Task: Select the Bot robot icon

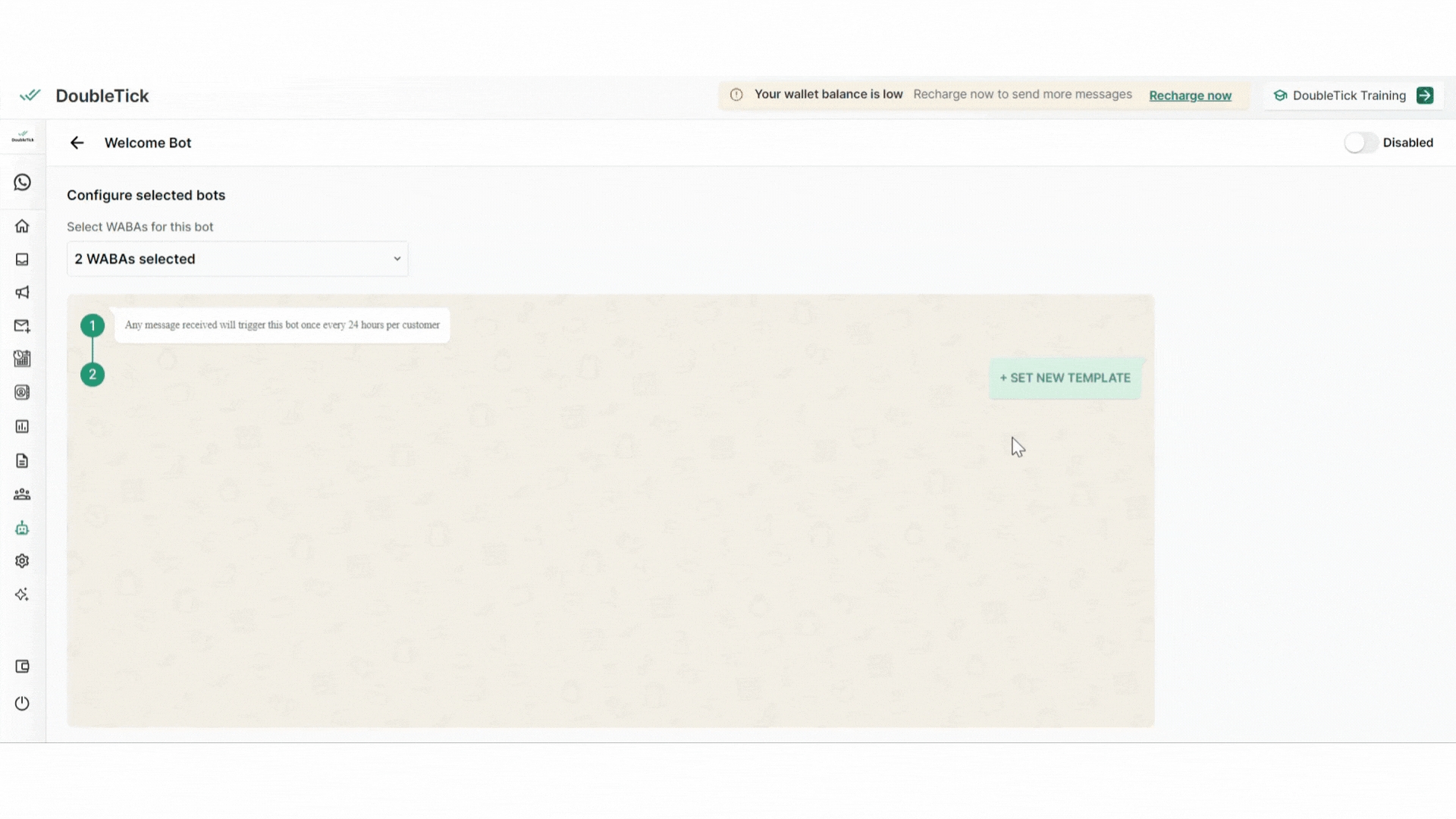Action: (22, 528)
